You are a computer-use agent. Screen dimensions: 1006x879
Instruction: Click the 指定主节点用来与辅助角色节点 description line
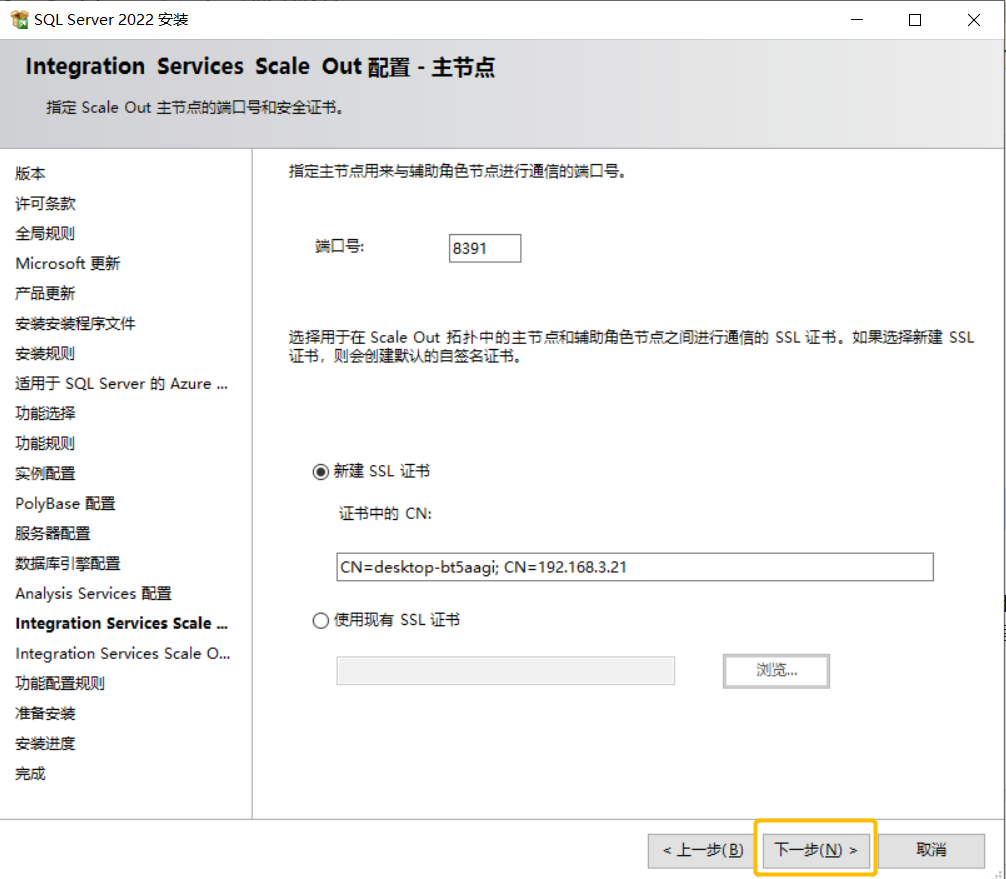point(457,171)
